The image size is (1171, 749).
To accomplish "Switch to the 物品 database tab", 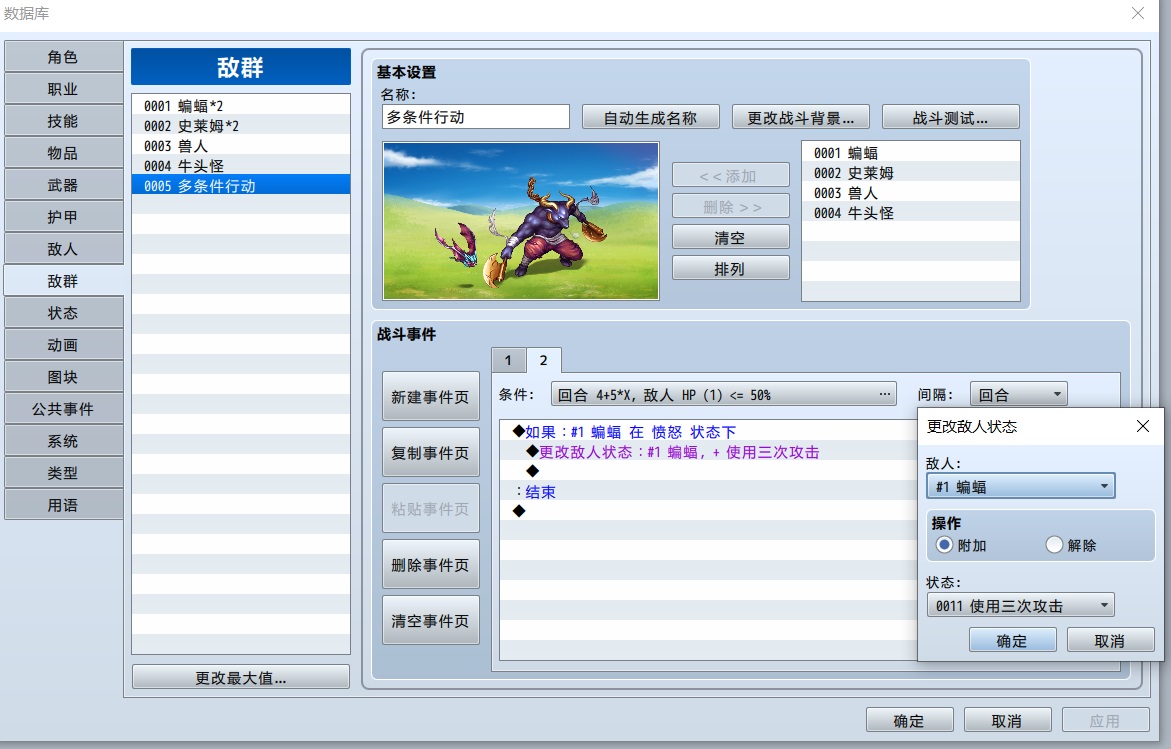I will click(63, 153).
